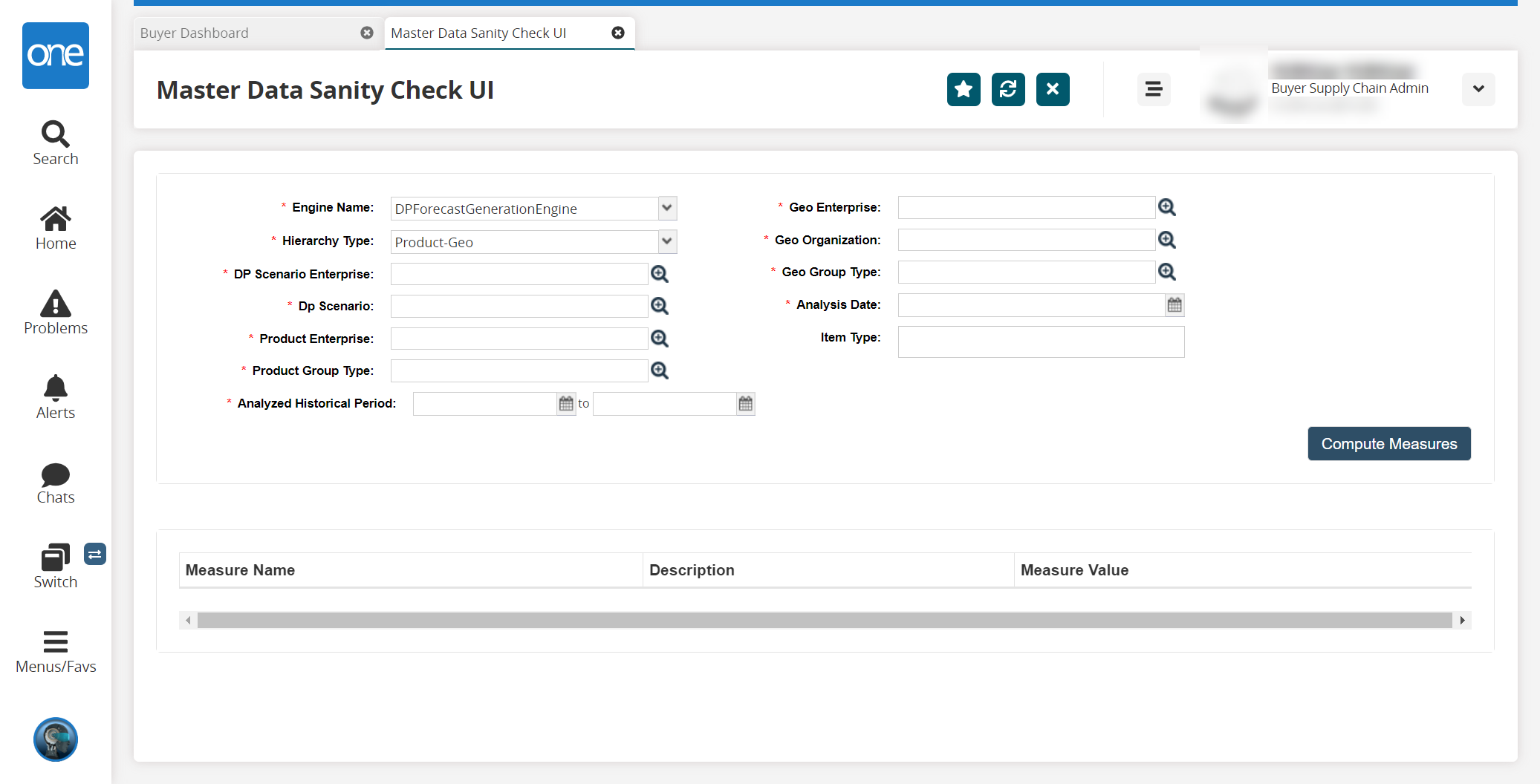Open the hamburger menu in the header
Image resolution: width=1540 pixels, height=784 pixels.
click(x=1154, y=90)
